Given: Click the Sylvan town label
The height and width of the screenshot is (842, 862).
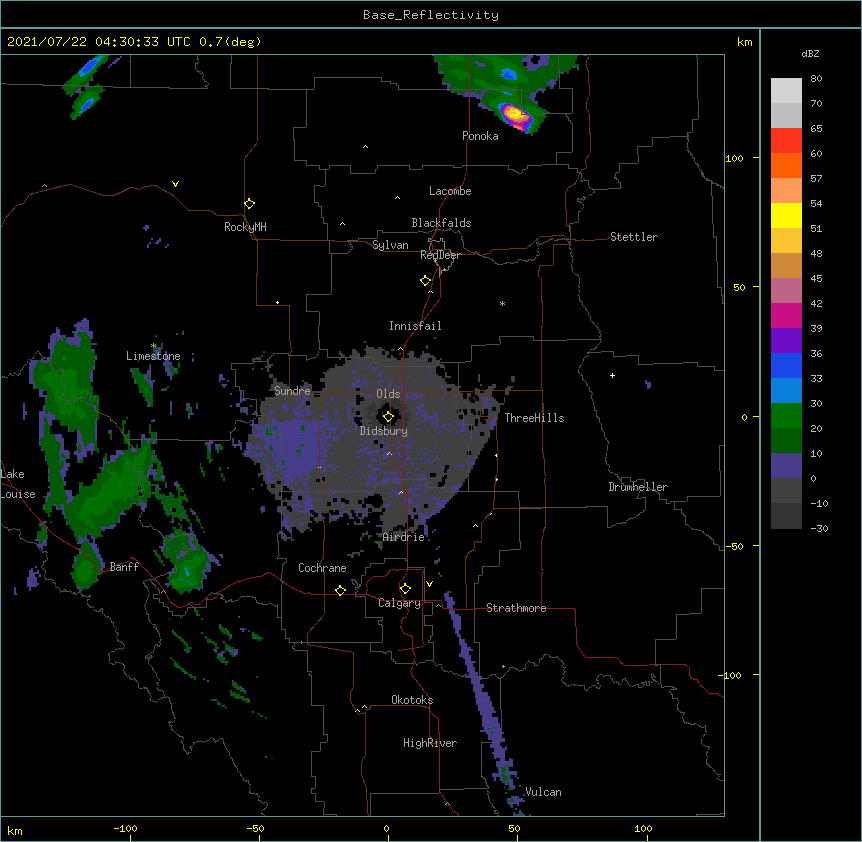Looking at the screenshot, I should point(390,245).
